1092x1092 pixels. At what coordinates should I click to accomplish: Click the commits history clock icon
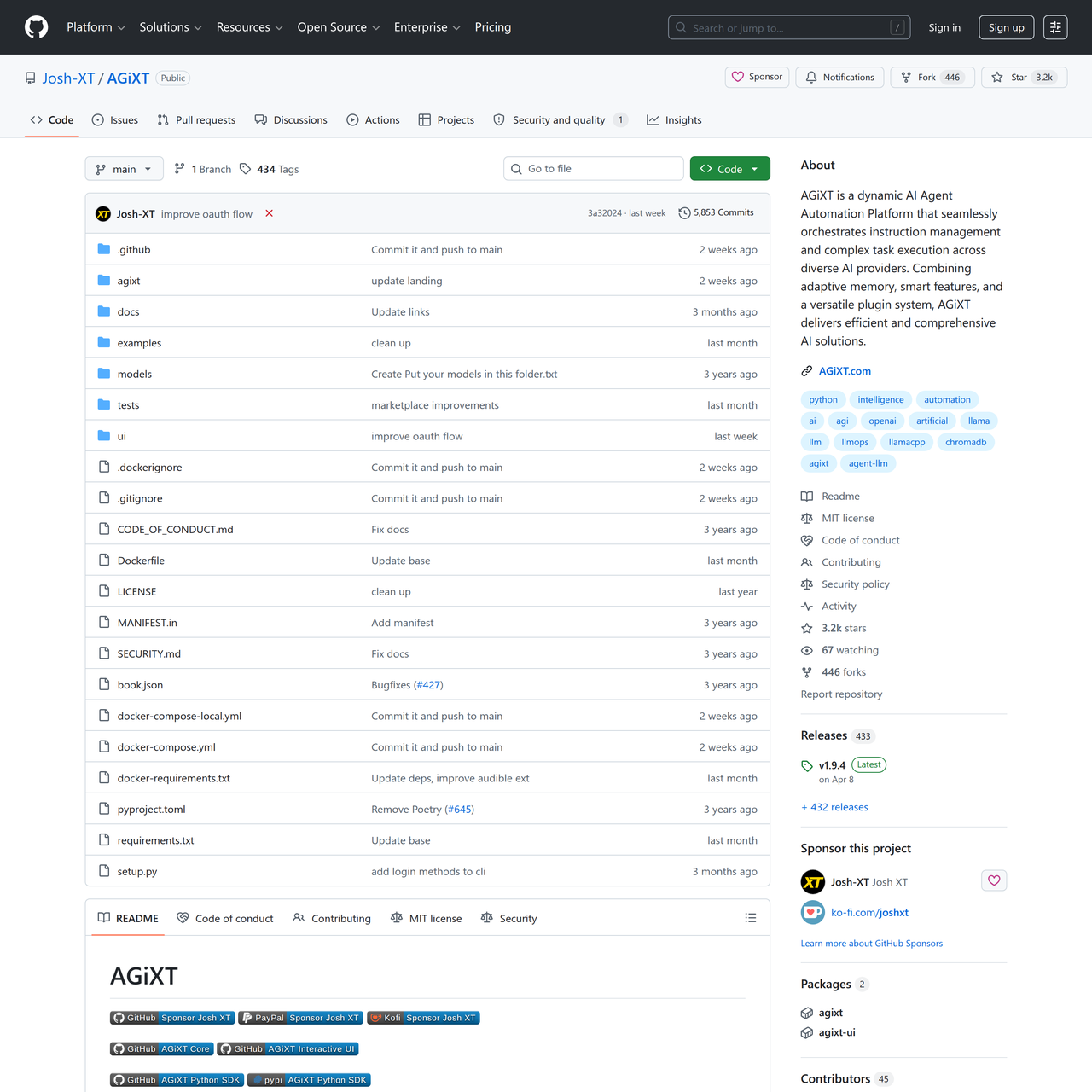pos(684,213)
